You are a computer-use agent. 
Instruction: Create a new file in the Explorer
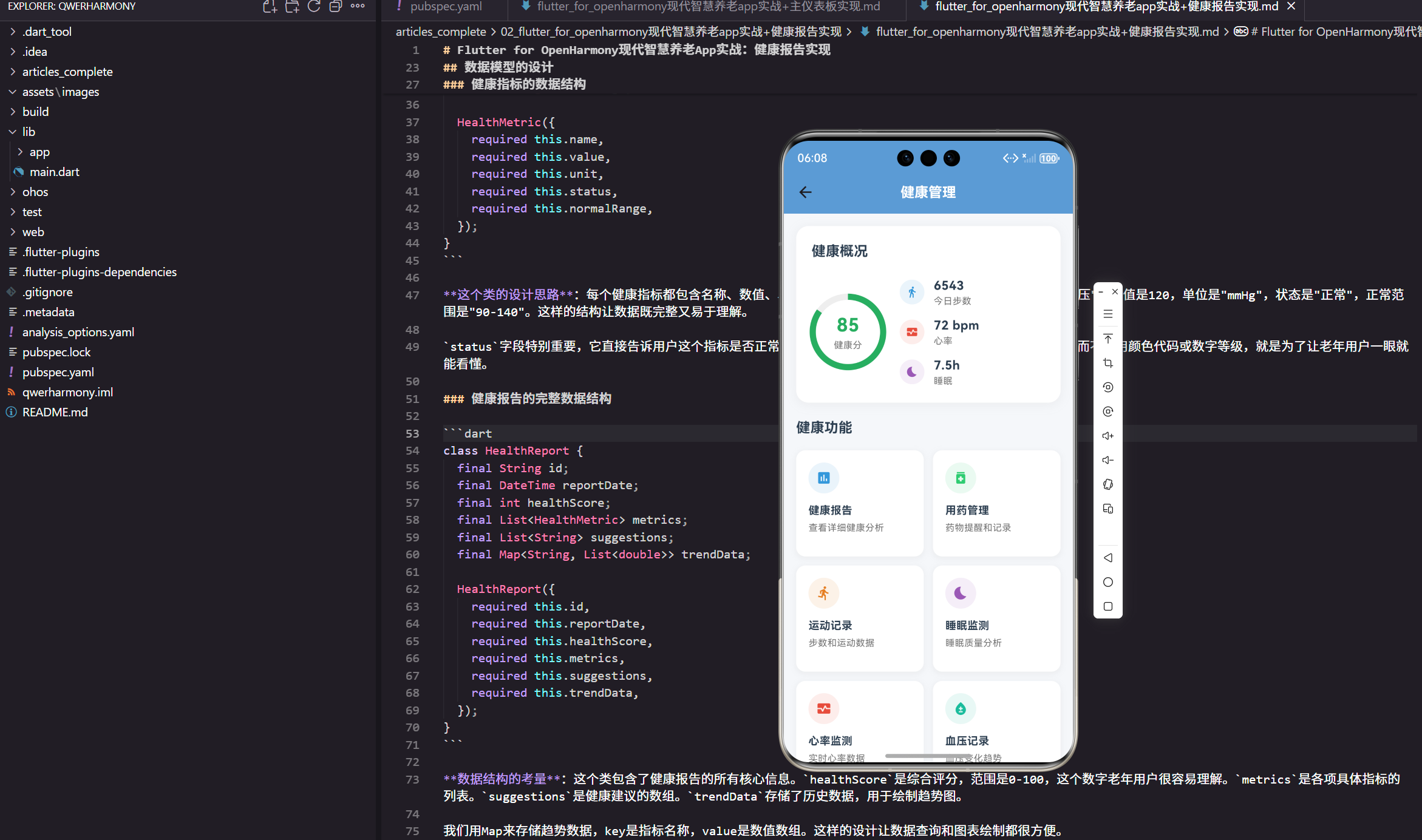tap(269, 6)
